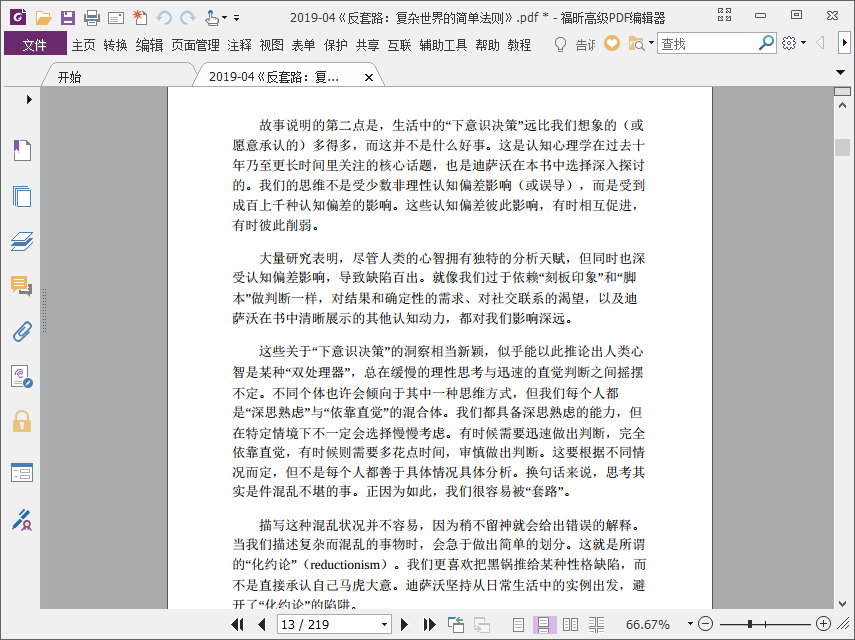
Task: Open the page number dropdown arrow
Action: tap(384, 625)
